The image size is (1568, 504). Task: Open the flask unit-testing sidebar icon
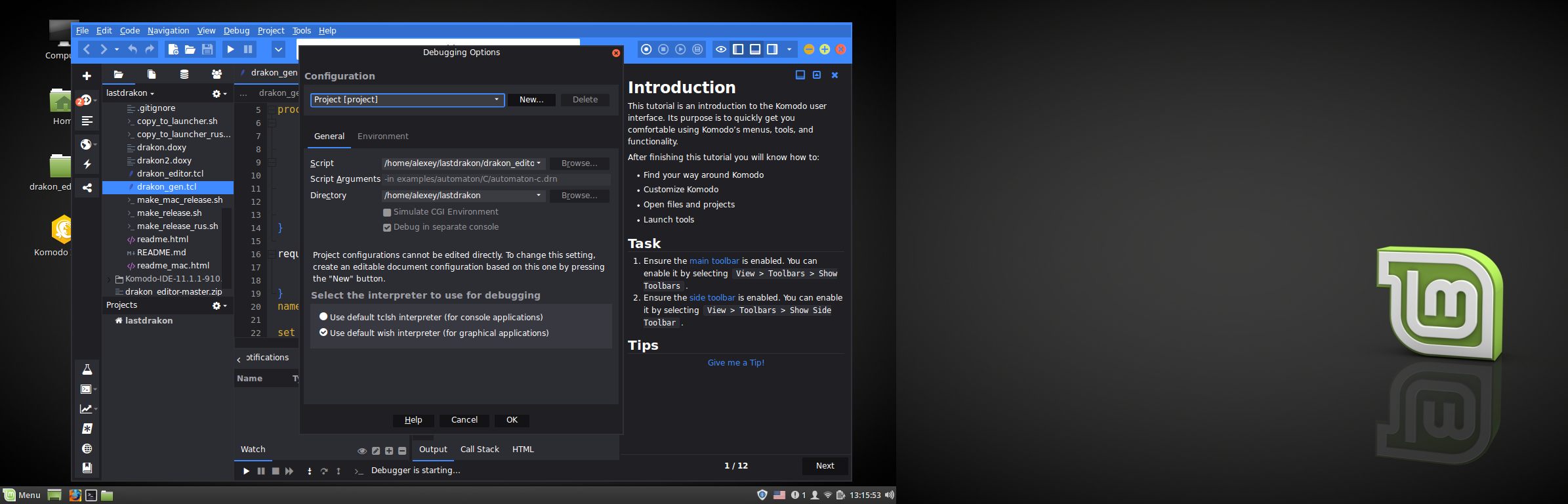click(x=87, y=370)
